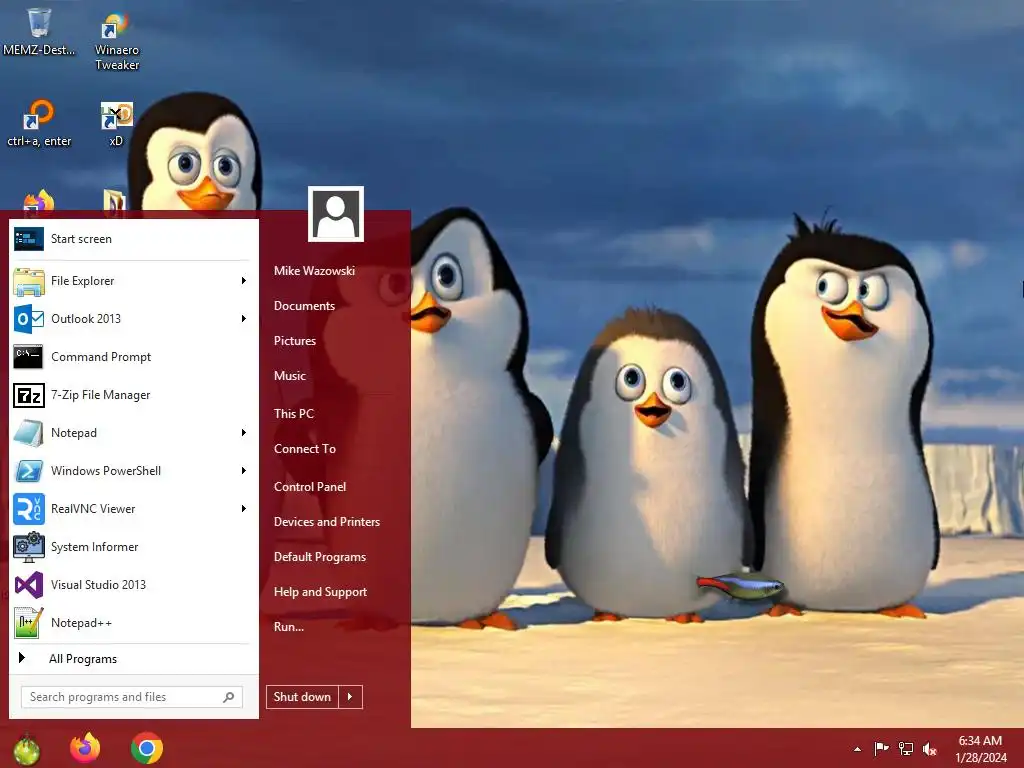Open Documents from start menu
The image size is (1024, 768).
click(x=304, y=306)
